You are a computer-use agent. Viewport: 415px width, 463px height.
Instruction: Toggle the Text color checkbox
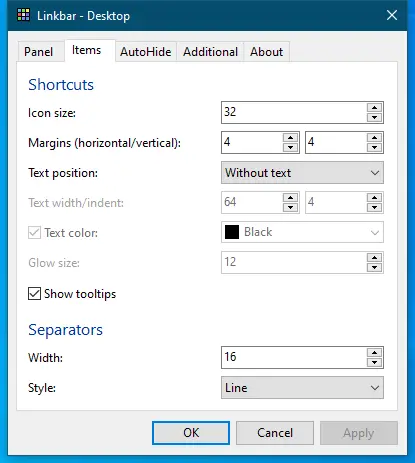(x=34, y=233)
